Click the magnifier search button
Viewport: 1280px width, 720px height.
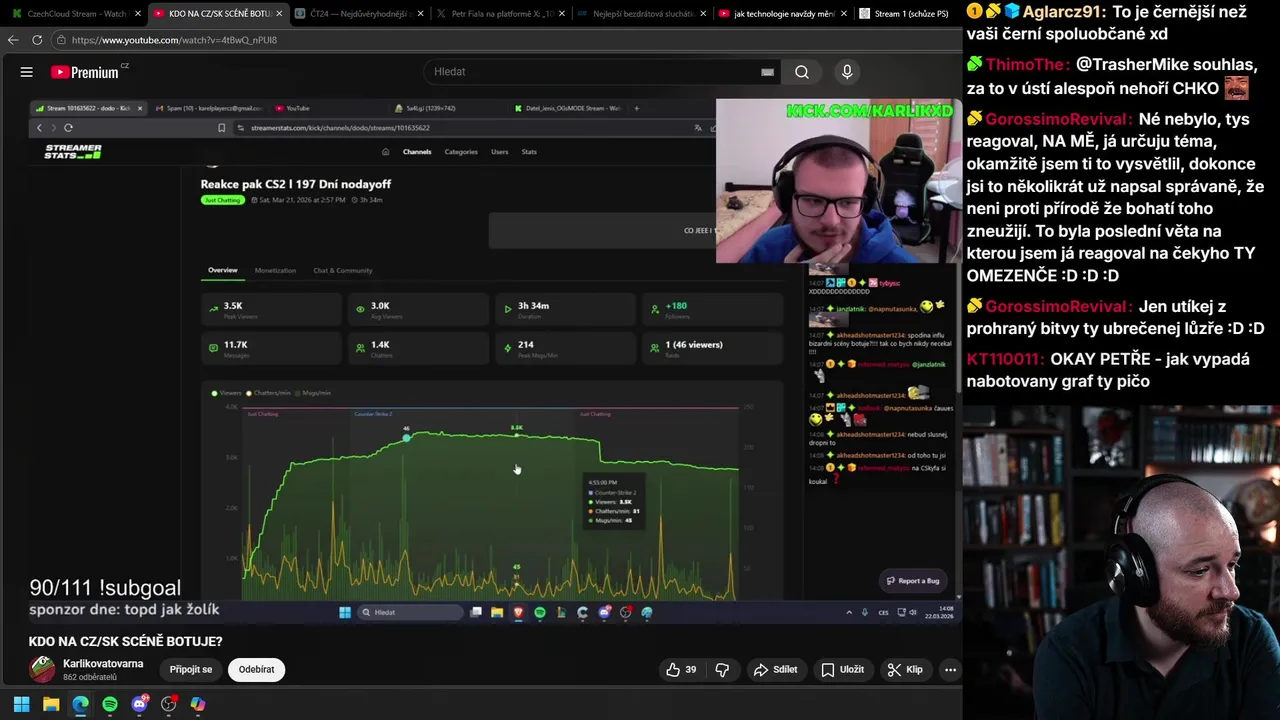(x=802, y=72)
